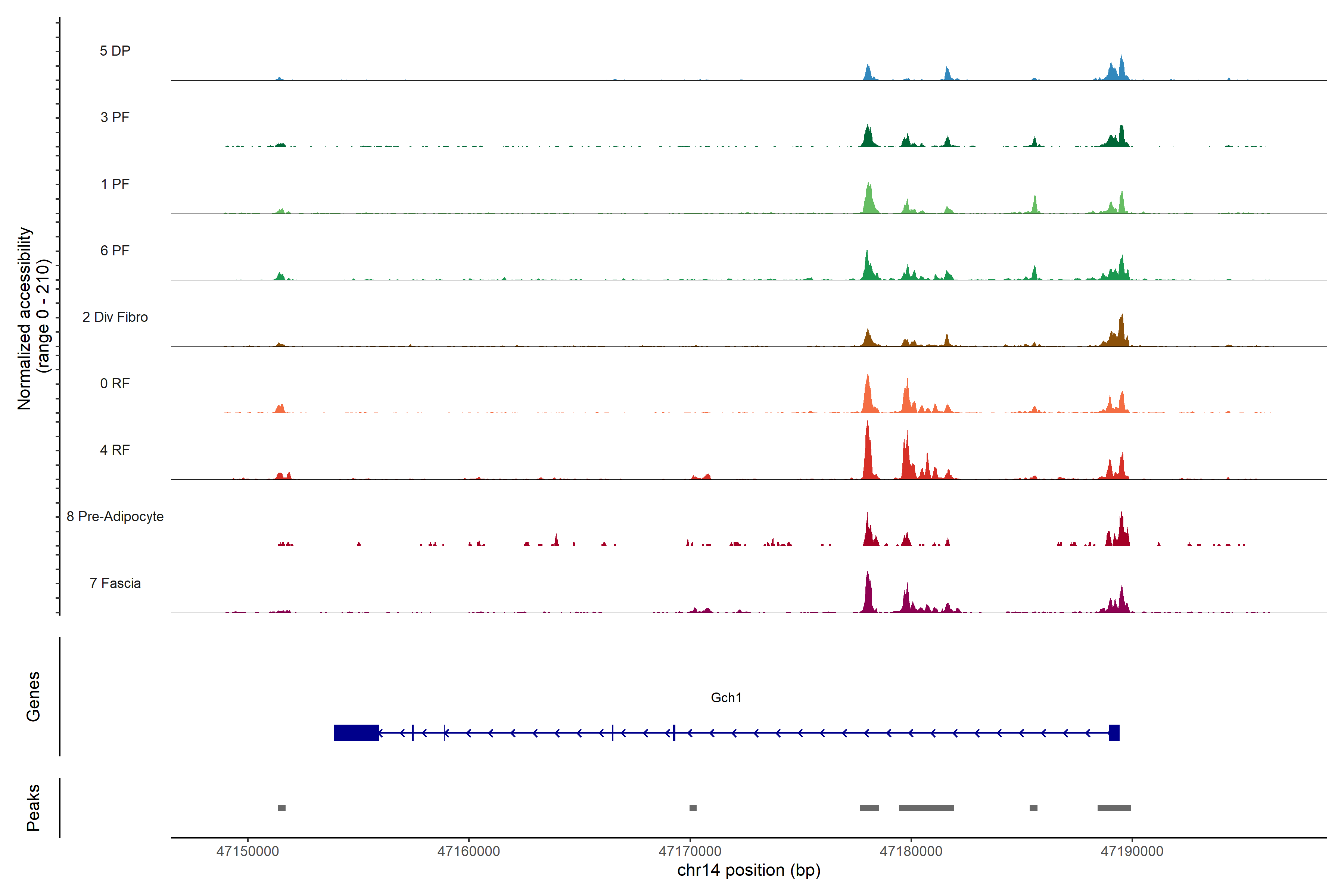Click the Genes panel label
Viewport: 1344px width, 896px height.
[33, 697]
